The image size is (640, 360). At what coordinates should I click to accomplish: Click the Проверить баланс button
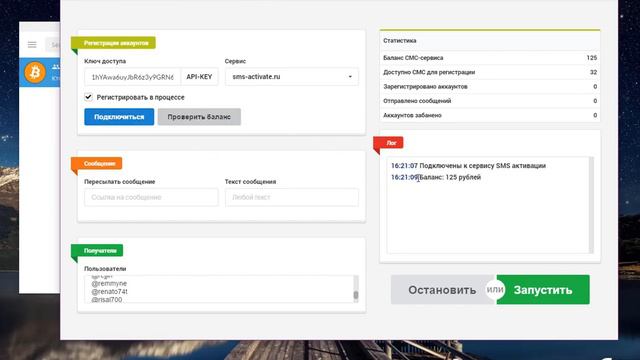[x=199, y=117]
